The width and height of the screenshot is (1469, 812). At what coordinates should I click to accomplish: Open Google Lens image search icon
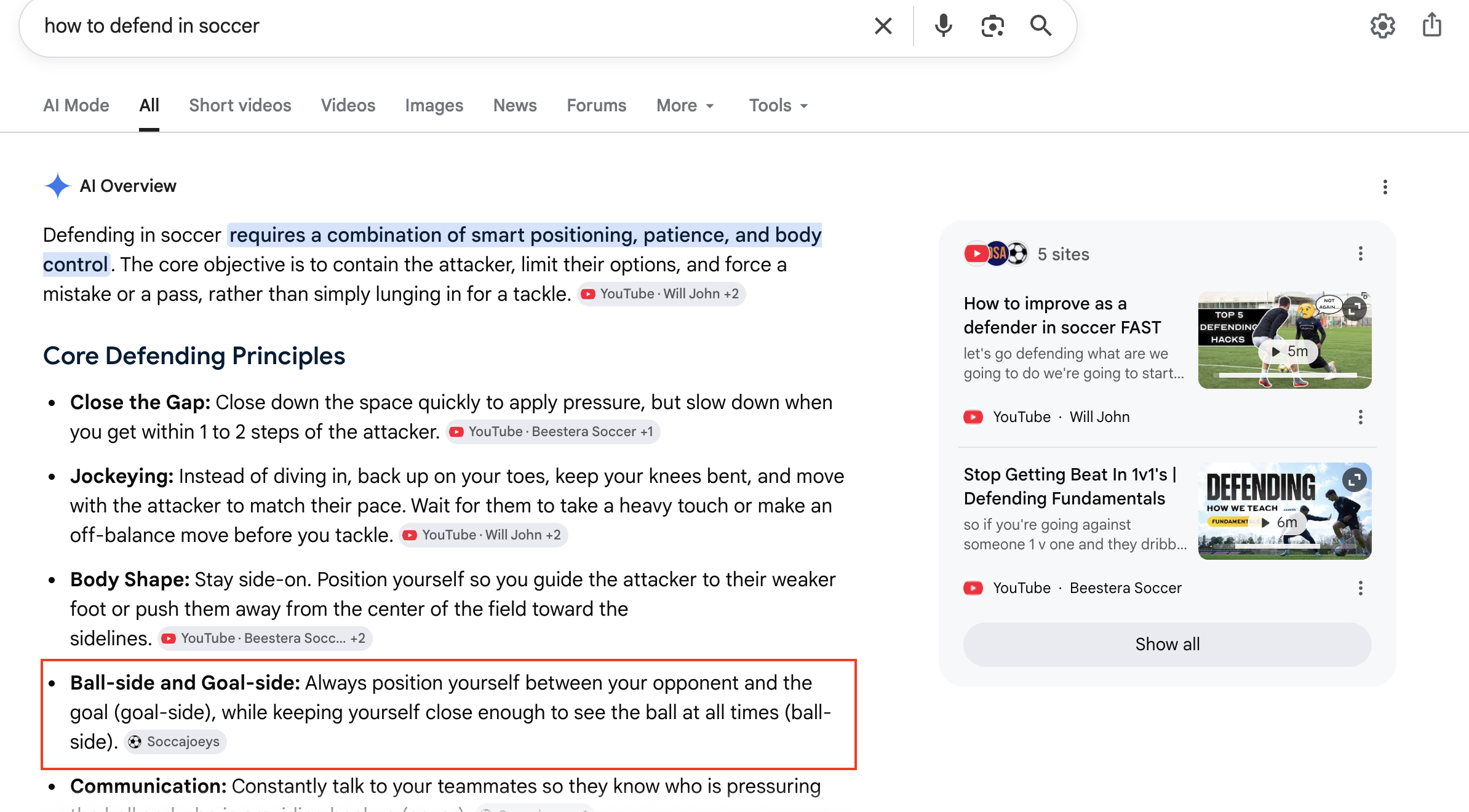tap(992, 26)
